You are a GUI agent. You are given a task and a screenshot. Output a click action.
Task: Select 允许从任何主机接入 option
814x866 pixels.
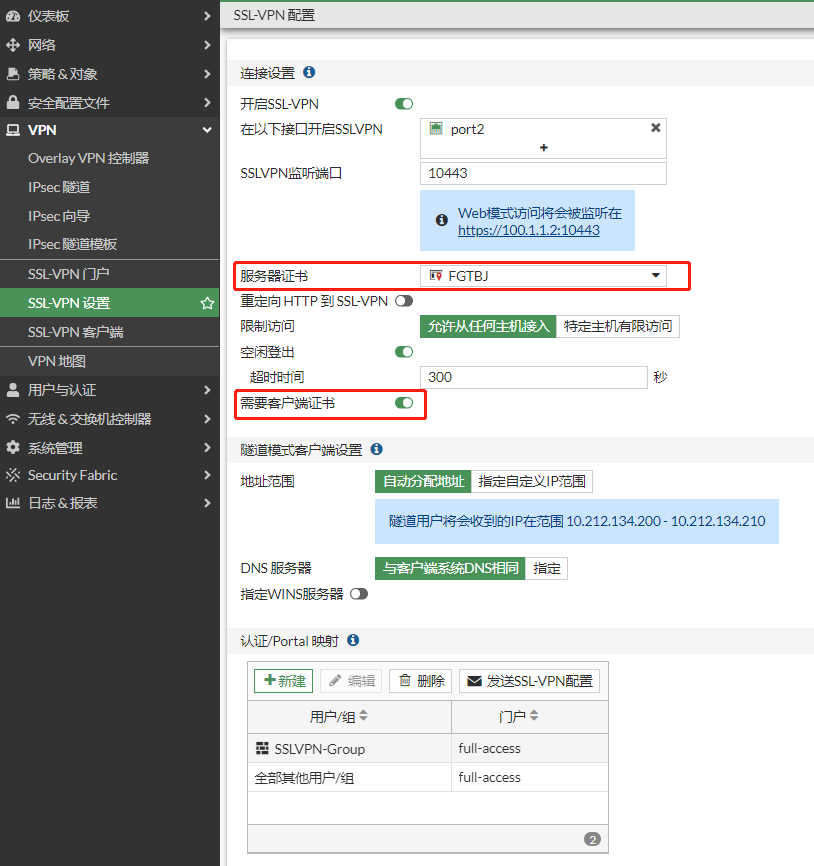[488, 326]
